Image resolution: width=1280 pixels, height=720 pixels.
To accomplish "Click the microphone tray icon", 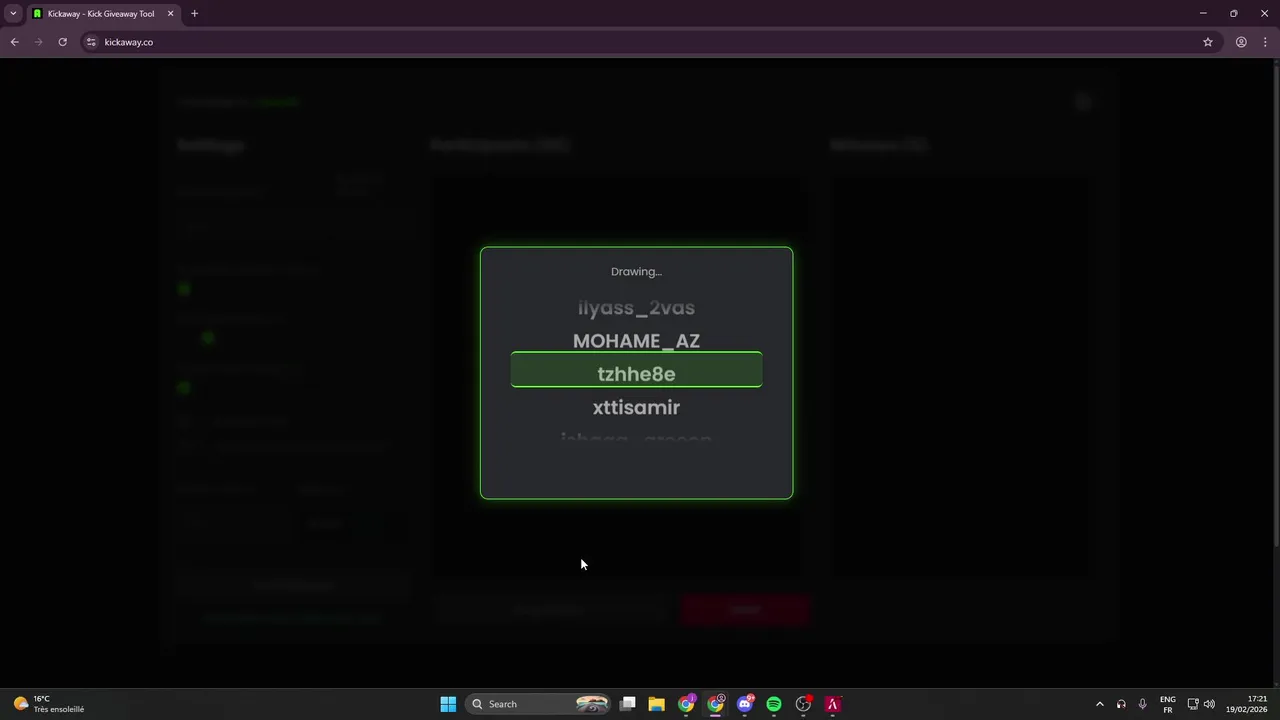I will pos(1142,704).
